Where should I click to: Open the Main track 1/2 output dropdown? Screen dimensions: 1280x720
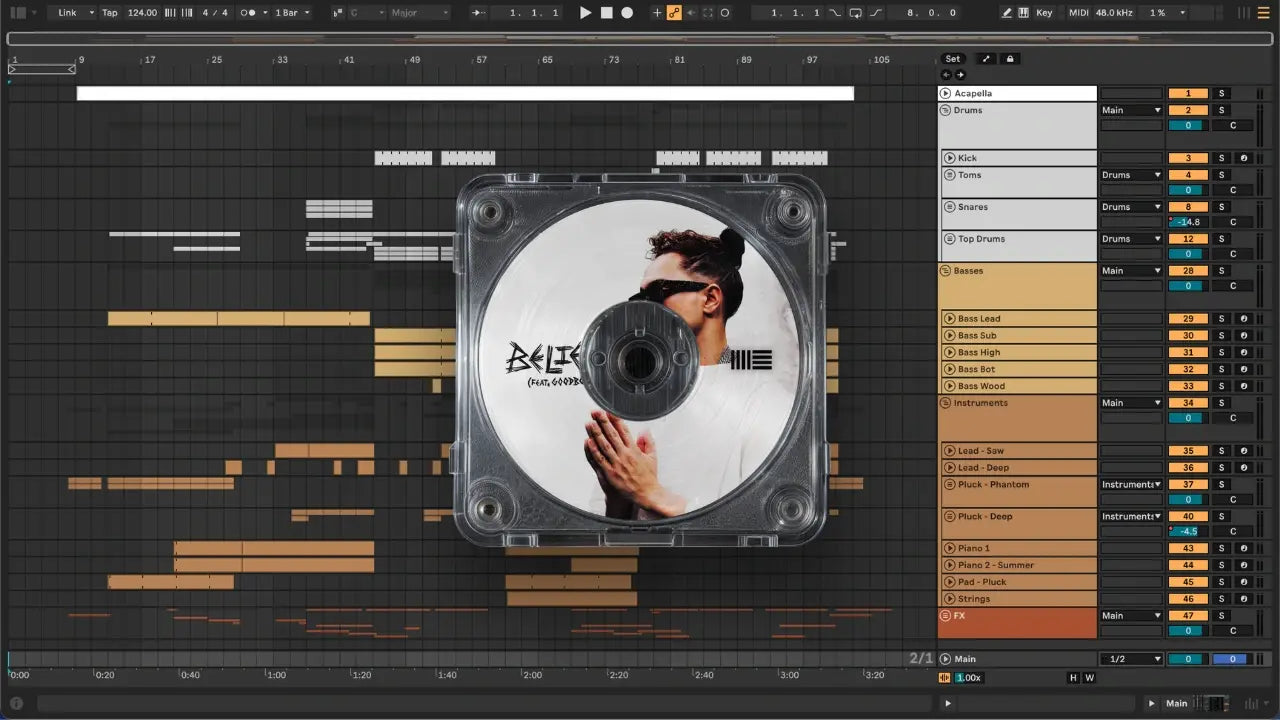[x=1132, y=659]
